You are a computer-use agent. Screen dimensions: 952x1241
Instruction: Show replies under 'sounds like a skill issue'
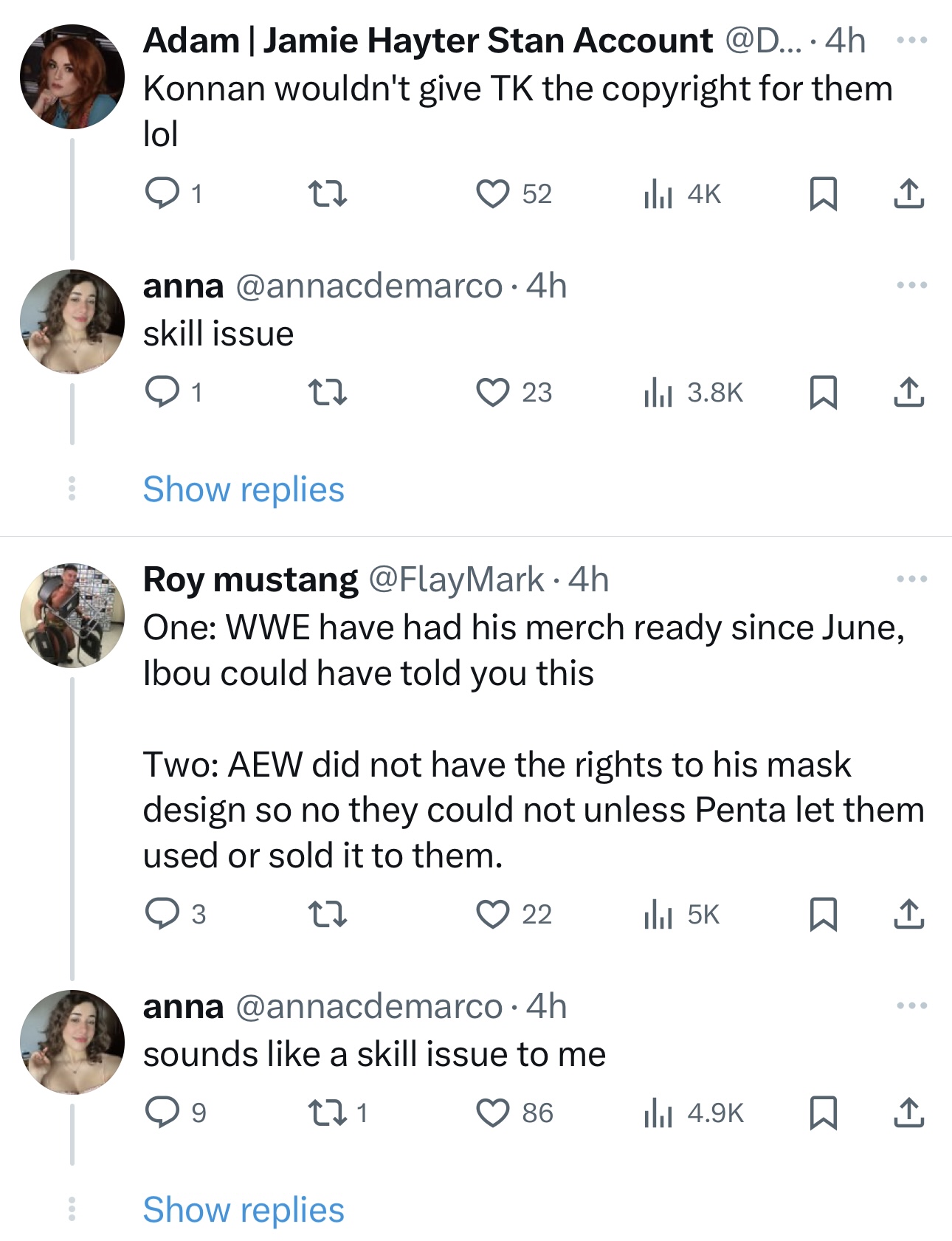(x=244, y=1210)
